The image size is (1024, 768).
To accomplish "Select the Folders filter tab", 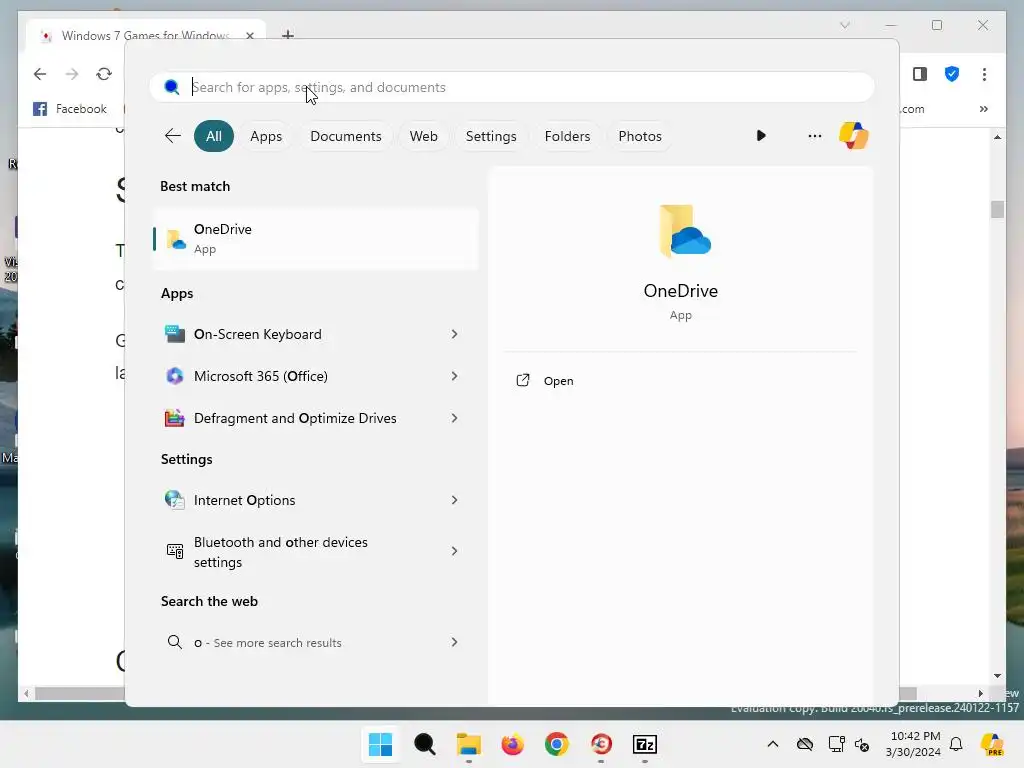I will (568, 136).
